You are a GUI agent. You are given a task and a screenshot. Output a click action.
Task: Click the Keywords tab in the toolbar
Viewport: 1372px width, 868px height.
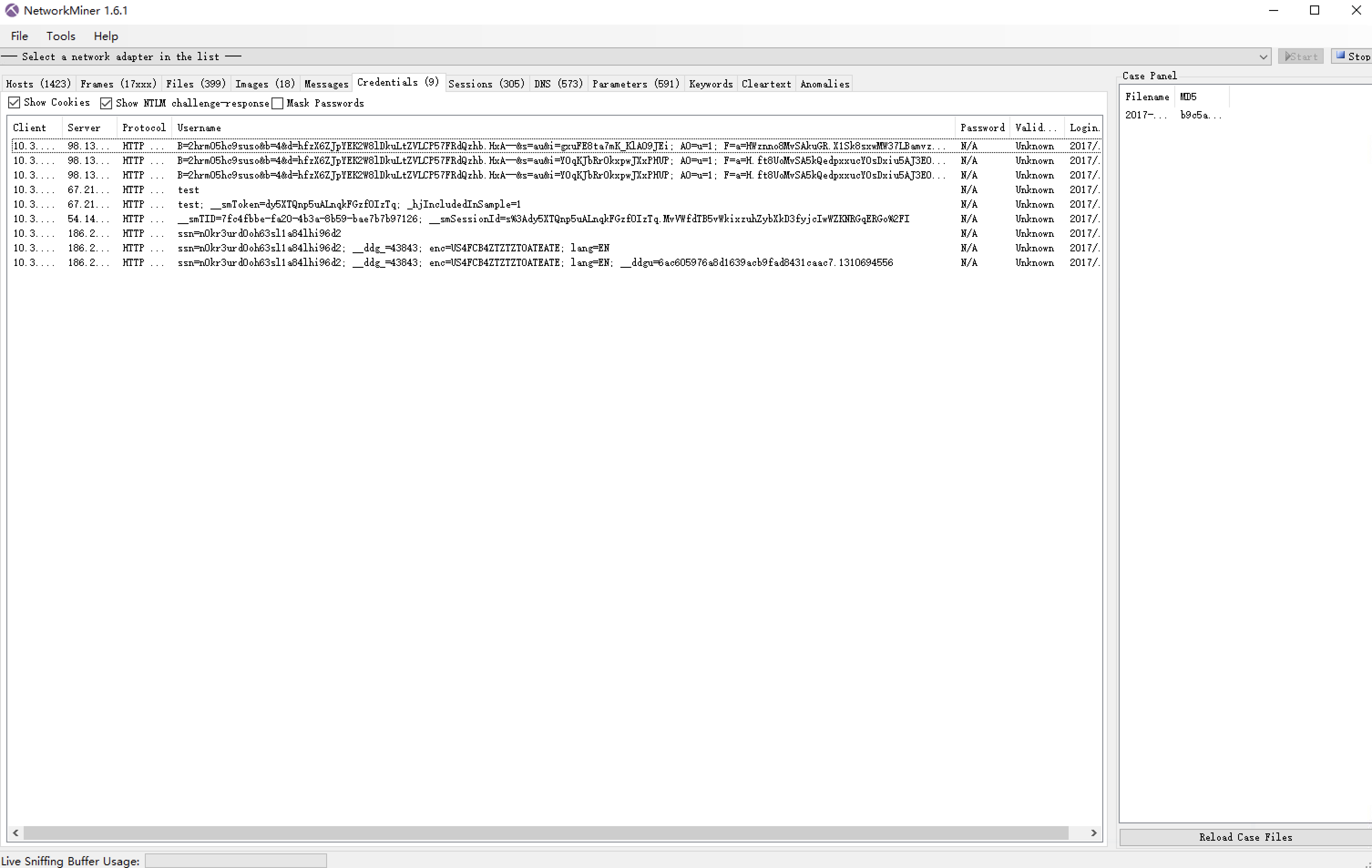710,83
